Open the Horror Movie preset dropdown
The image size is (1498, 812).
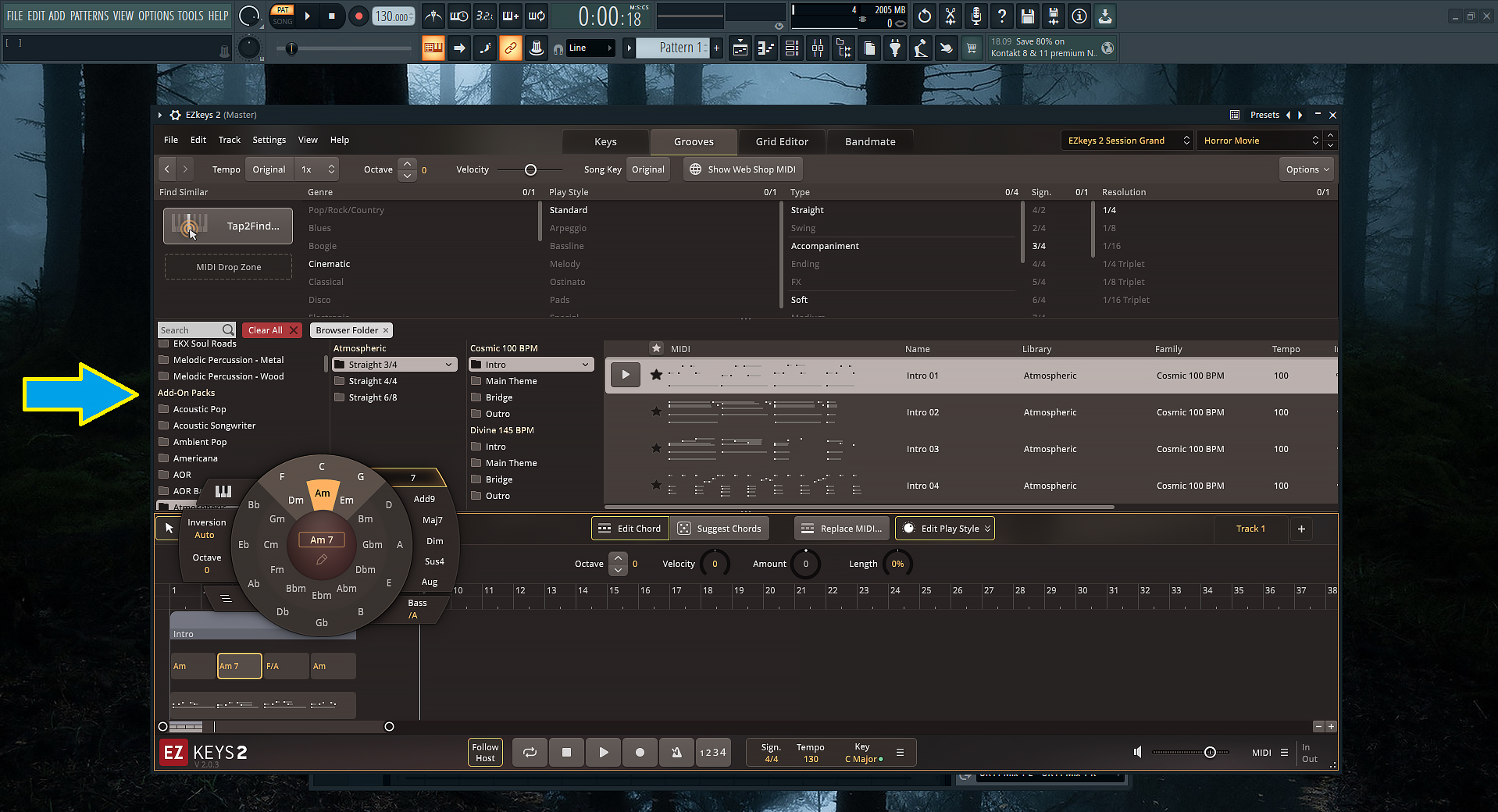tap(1261, 141)
